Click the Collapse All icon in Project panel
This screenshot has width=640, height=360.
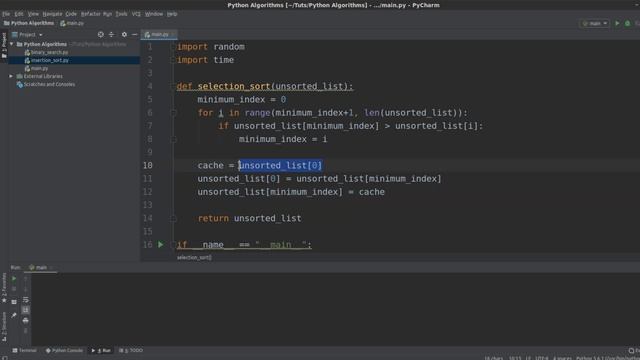[x=112, y=35]
